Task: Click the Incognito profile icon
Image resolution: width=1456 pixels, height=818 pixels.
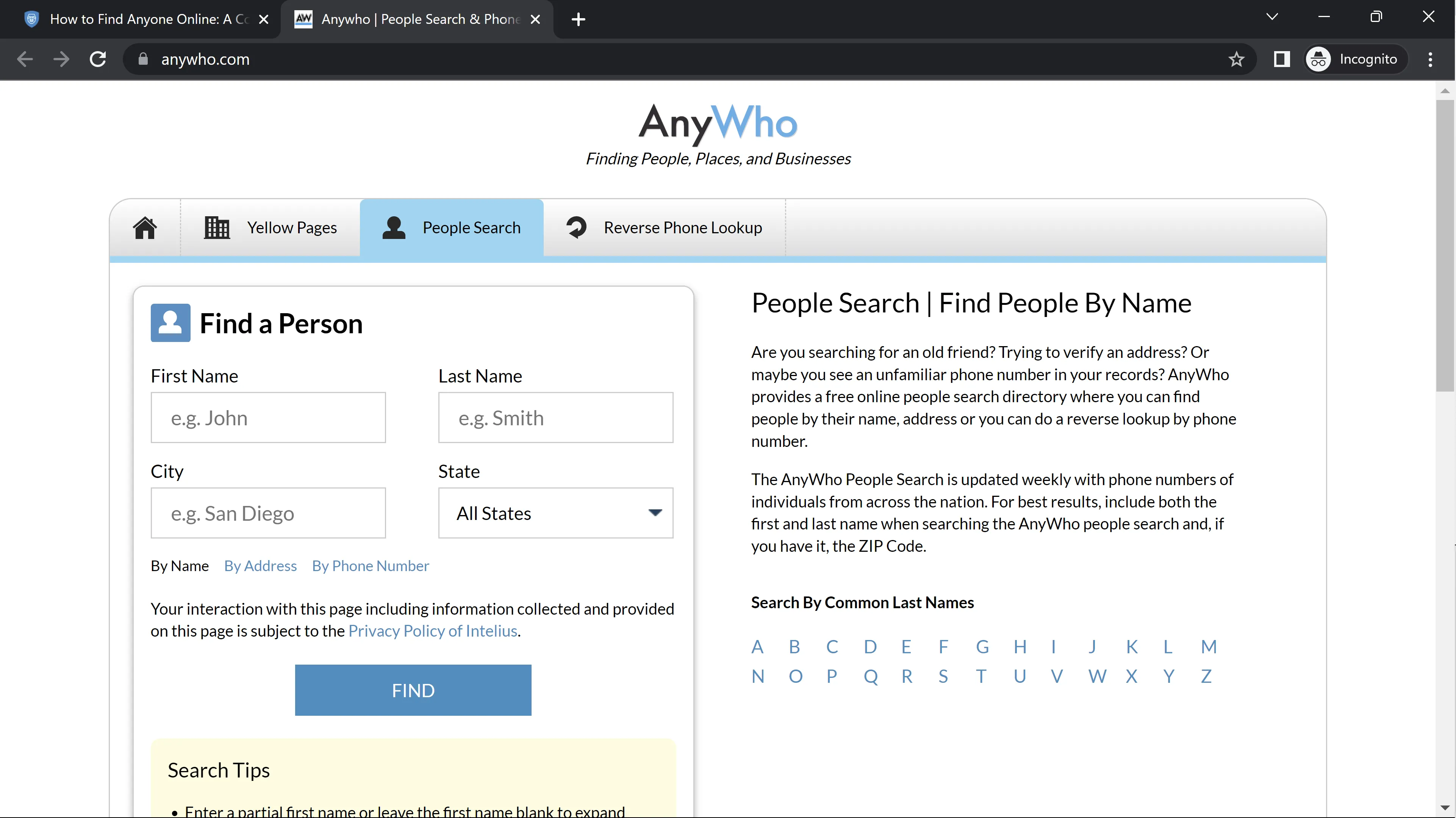Action: point(1318,59)
